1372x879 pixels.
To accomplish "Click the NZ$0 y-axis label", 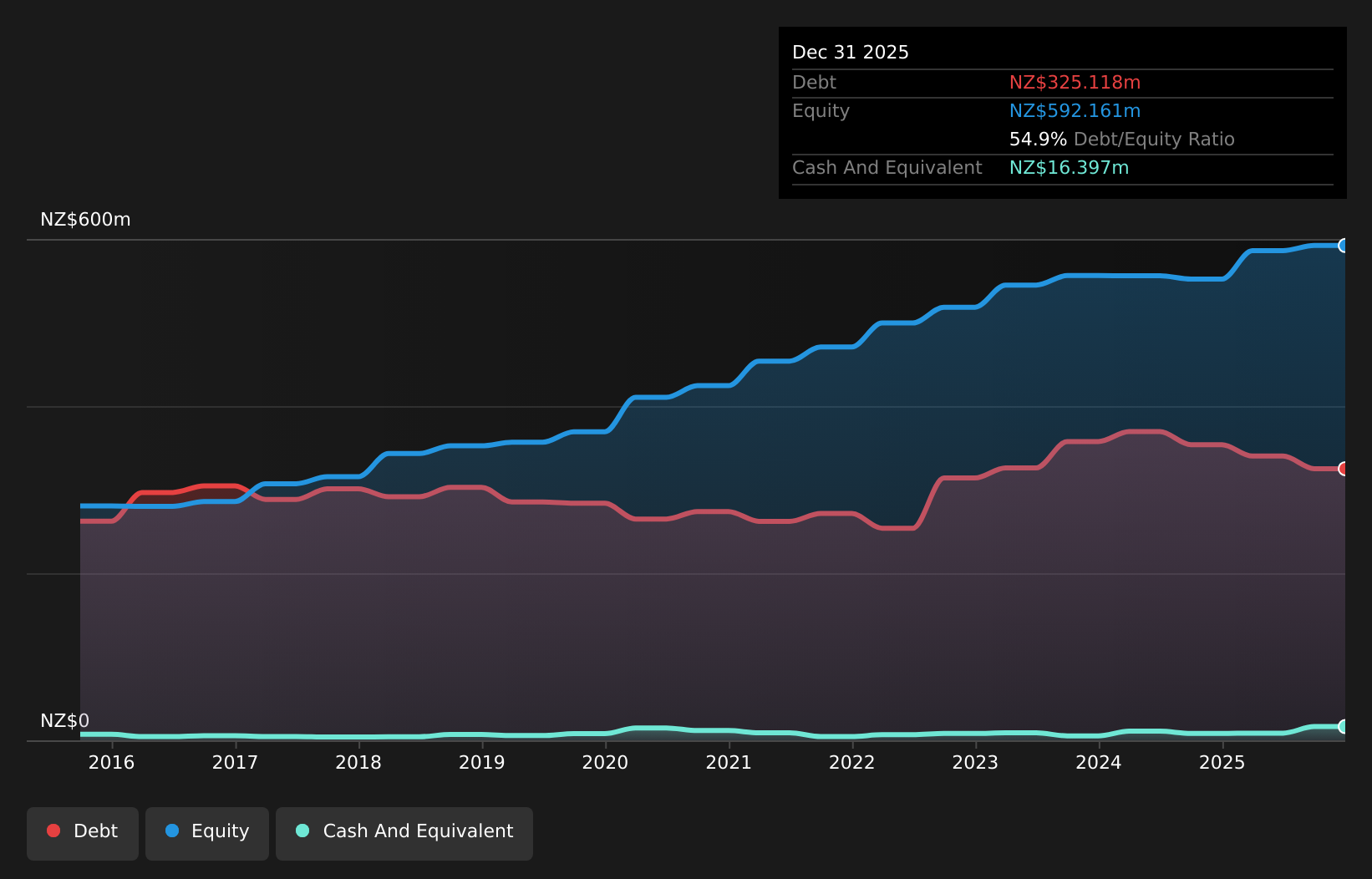I will 64,721.
